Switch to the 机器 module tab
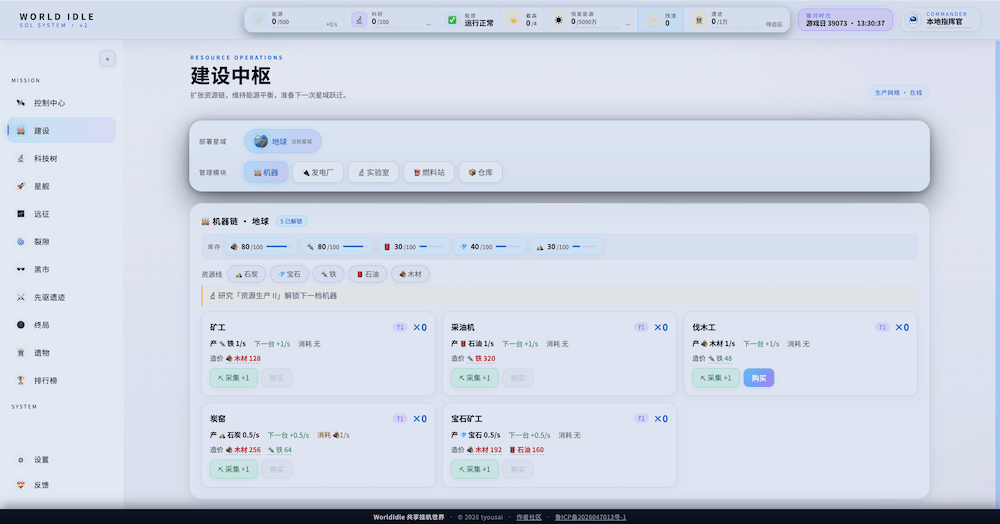Image resolution: width=1000 pixels, height=524 pixels. (266, 172)
